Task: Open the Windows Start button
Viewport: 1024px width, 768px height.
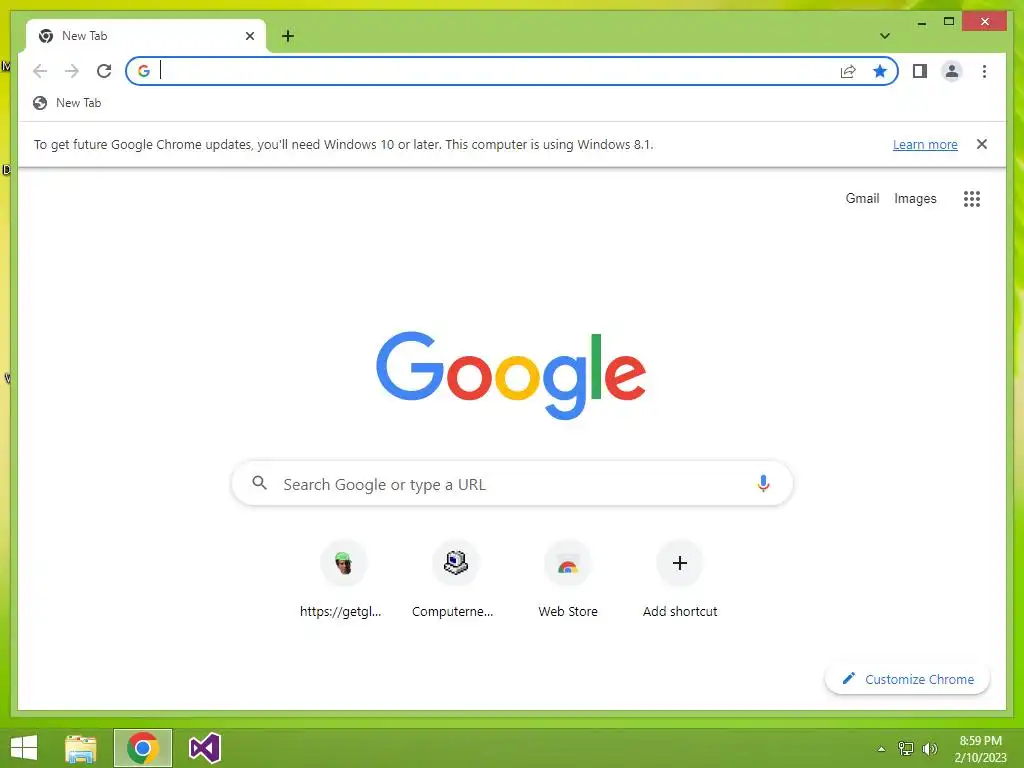Action: 24,748
